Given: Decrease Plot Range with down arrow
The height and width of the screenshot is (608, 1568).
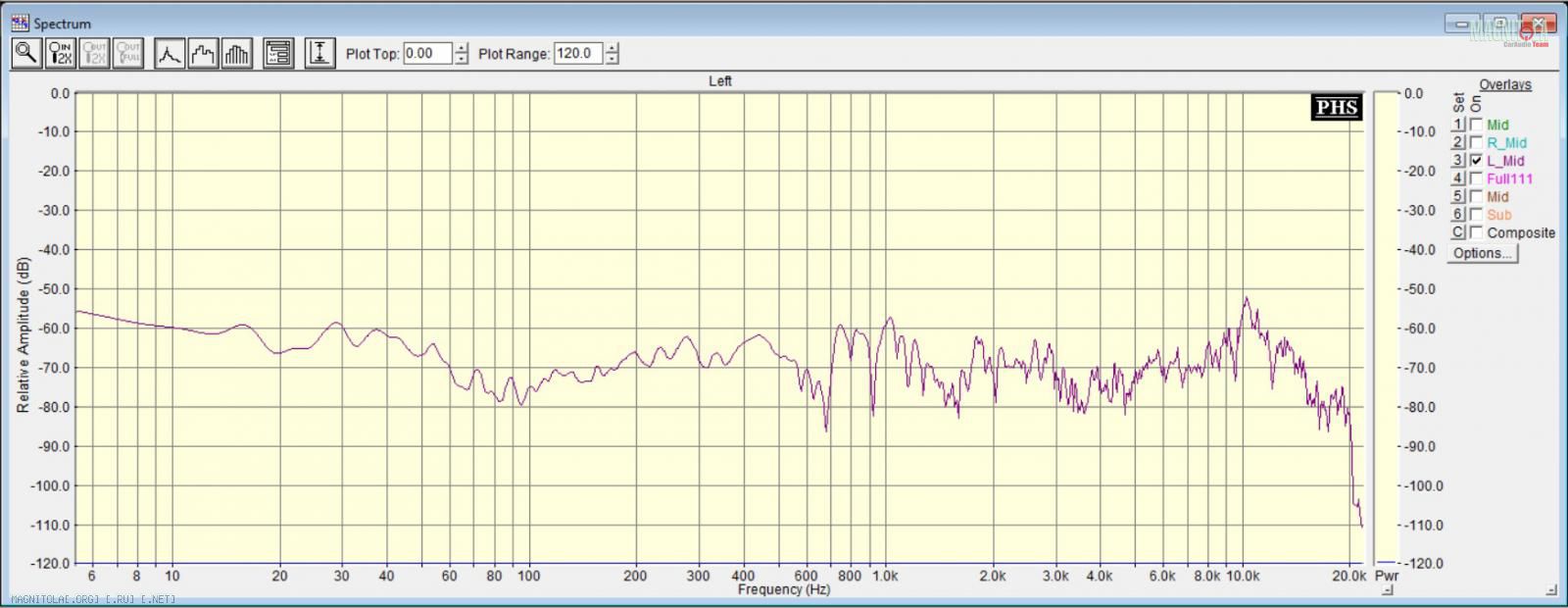Looking at the screenshot, I should (612, 60).
